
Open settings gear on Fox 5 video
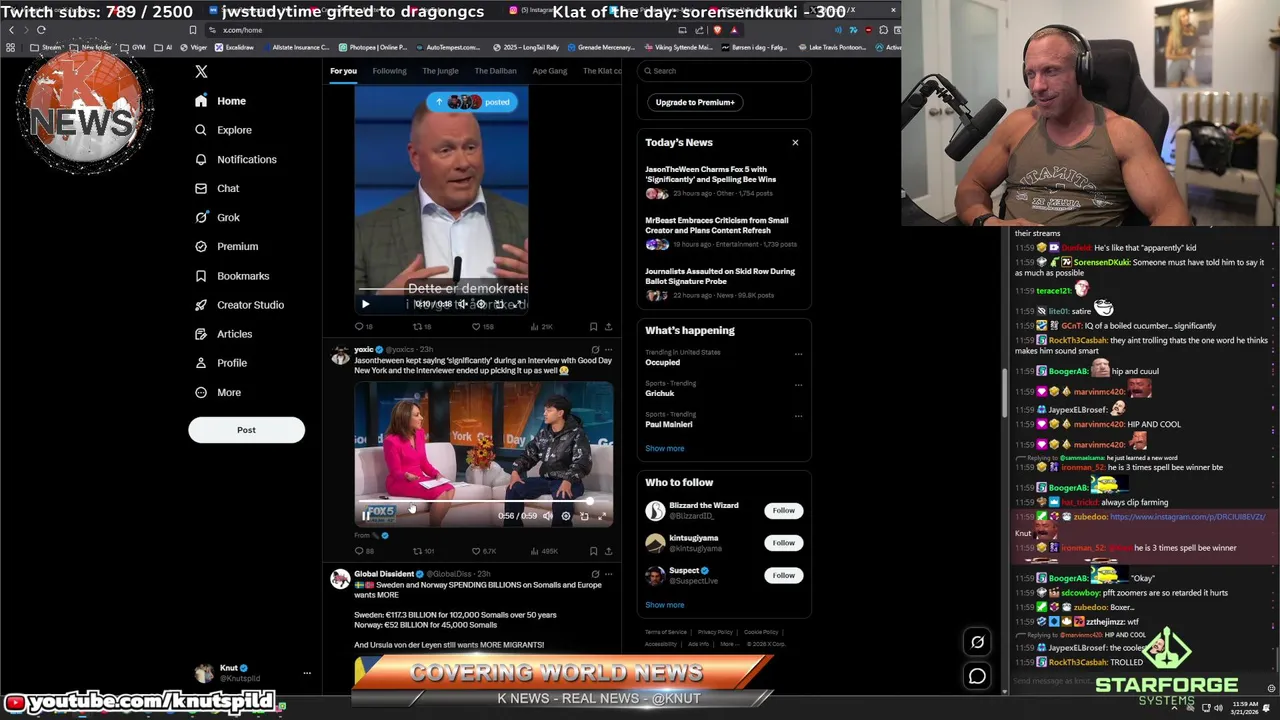point(566,516)
